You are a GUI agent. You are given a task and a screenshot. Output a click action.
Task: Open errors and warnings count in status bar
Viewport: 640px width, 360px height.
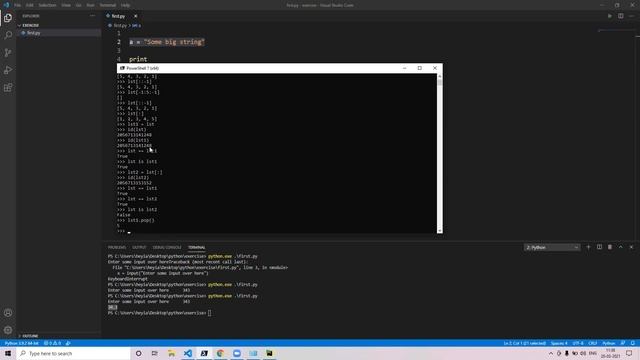click(52, 343)
